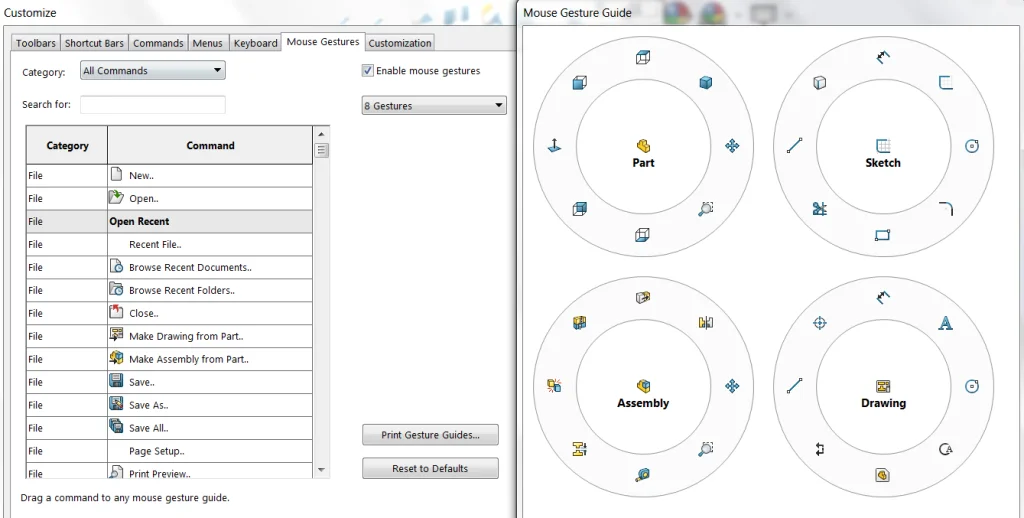Click the Isometric view icon in Part guide

tap(705, 83)
